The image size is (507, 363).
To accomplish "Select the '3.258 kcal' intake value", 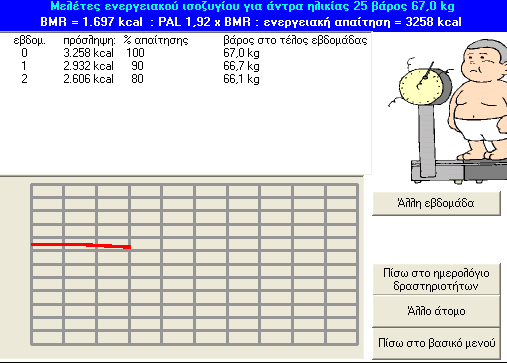I will 88,53.
